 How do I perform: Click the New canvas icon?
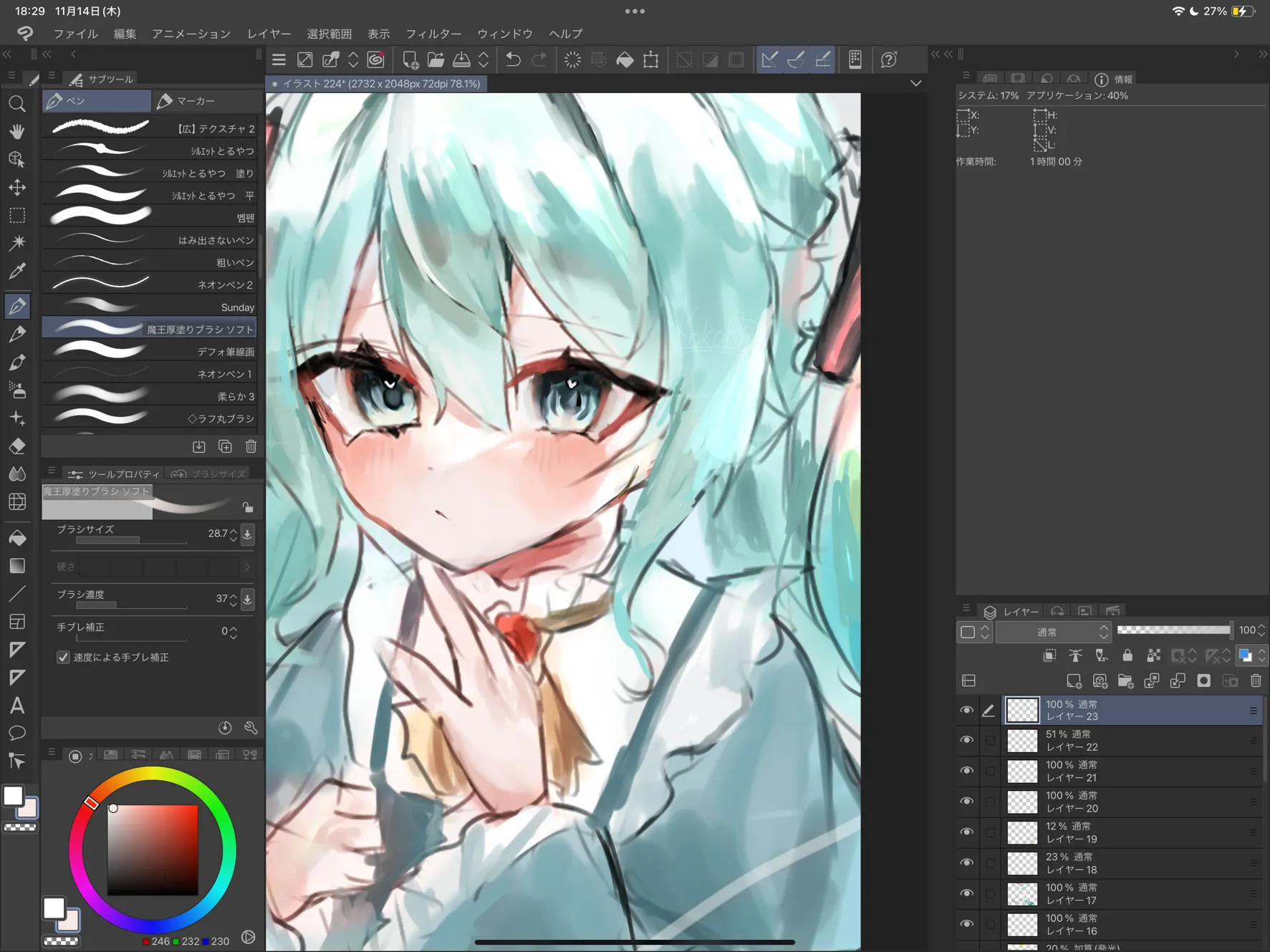pyautogui.click(x=410, y=59)
